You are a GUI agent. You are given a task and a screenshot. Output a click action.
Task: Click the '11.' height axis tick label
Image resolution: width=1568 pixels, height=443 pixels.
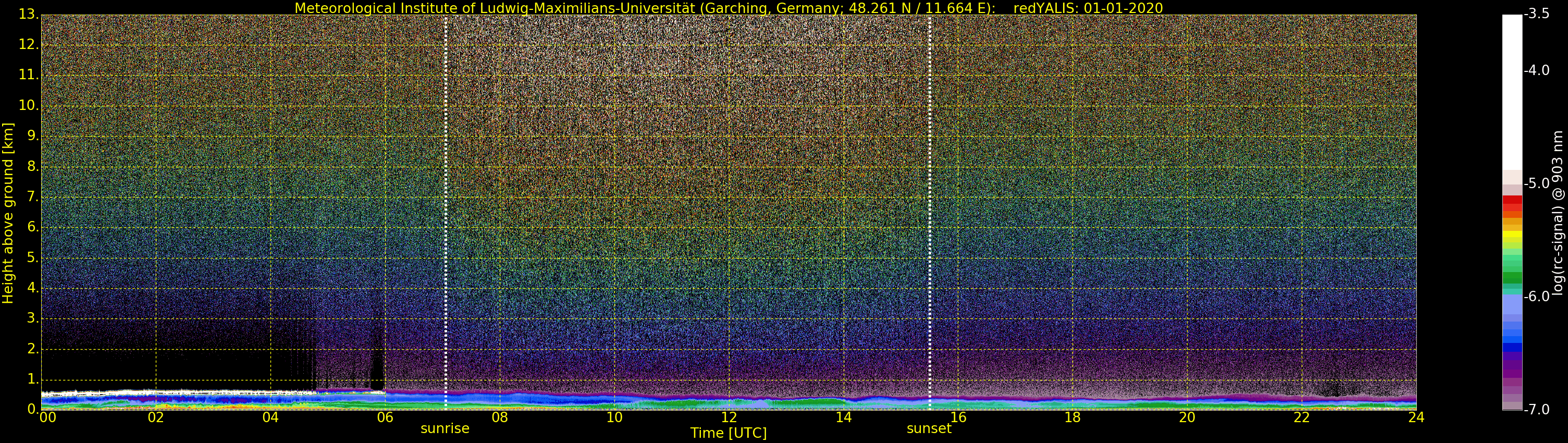pyautogui.click(x=30, y=75)
